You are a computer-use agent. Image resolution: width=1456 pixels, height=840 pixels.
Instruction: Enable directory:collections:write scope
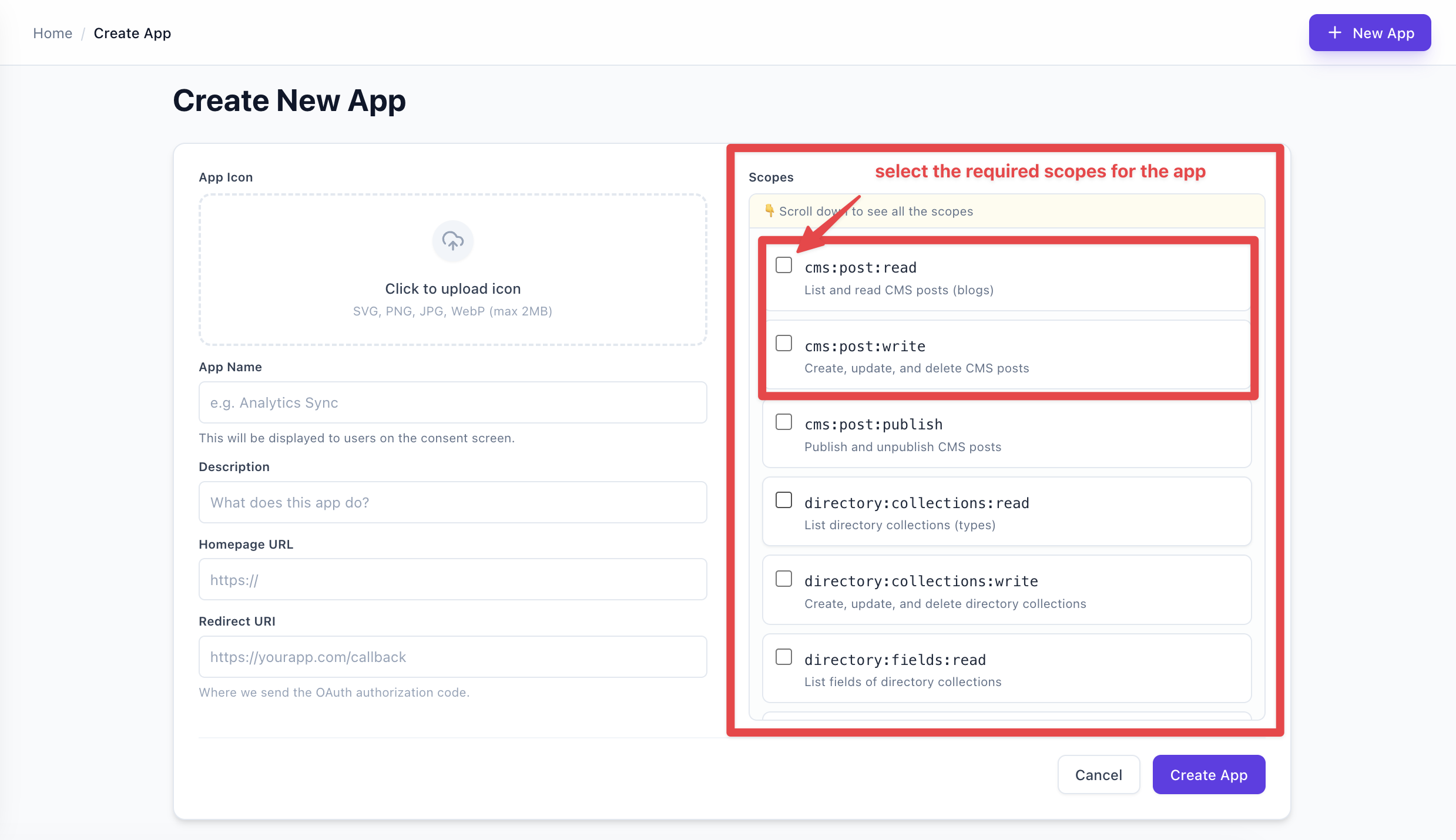[783, 579]
